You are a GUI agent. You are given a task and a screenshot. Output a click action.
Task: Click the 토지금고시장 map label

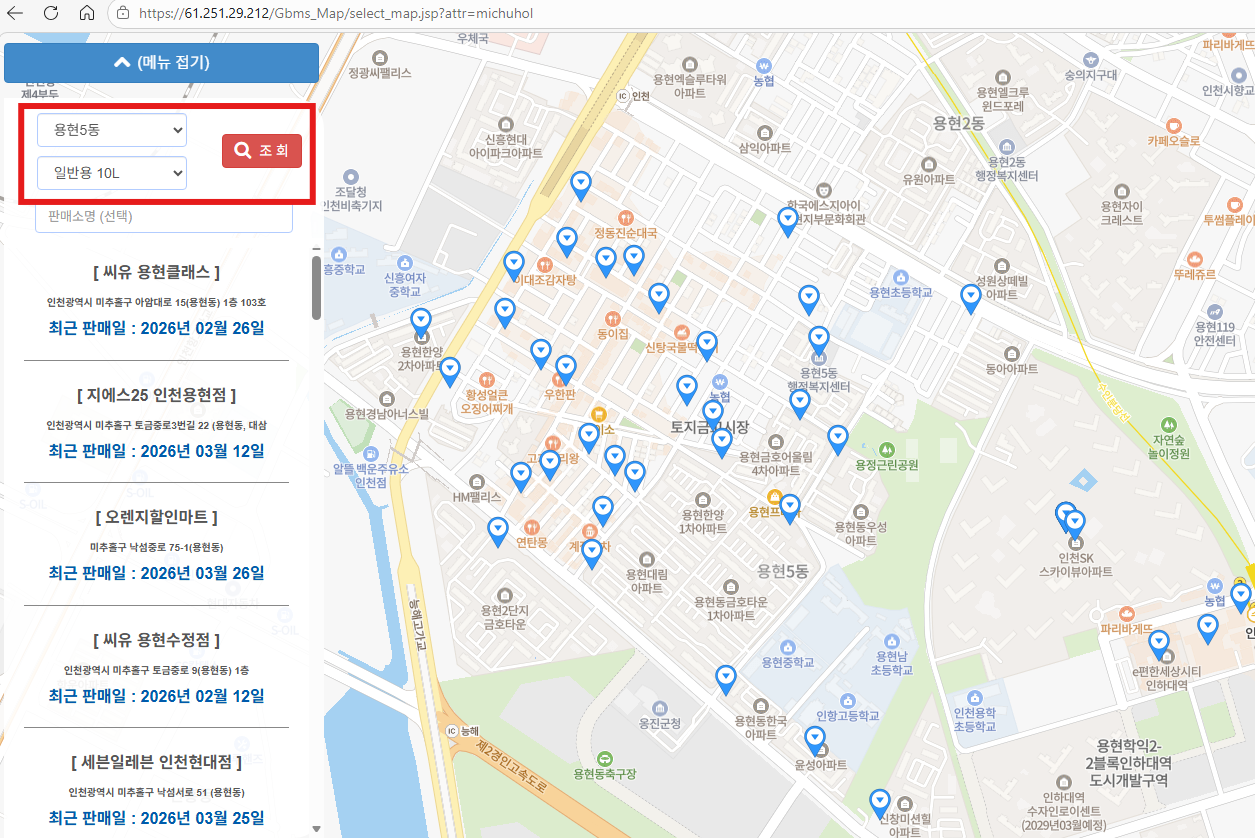pyautogui.click(x=710, y=427)
